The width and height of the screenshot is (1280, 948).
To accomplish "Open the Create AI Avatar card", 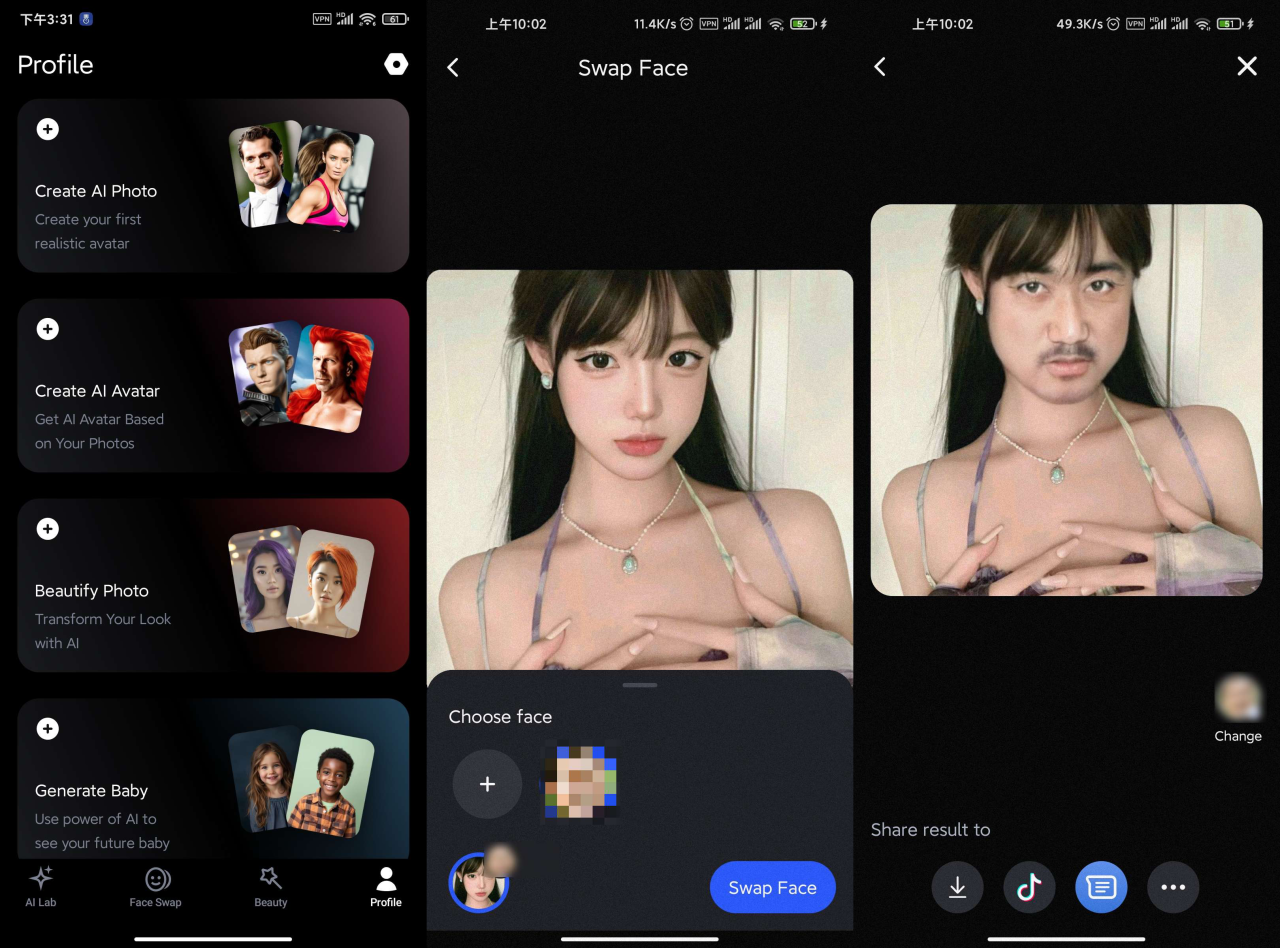I will point(213,385).
